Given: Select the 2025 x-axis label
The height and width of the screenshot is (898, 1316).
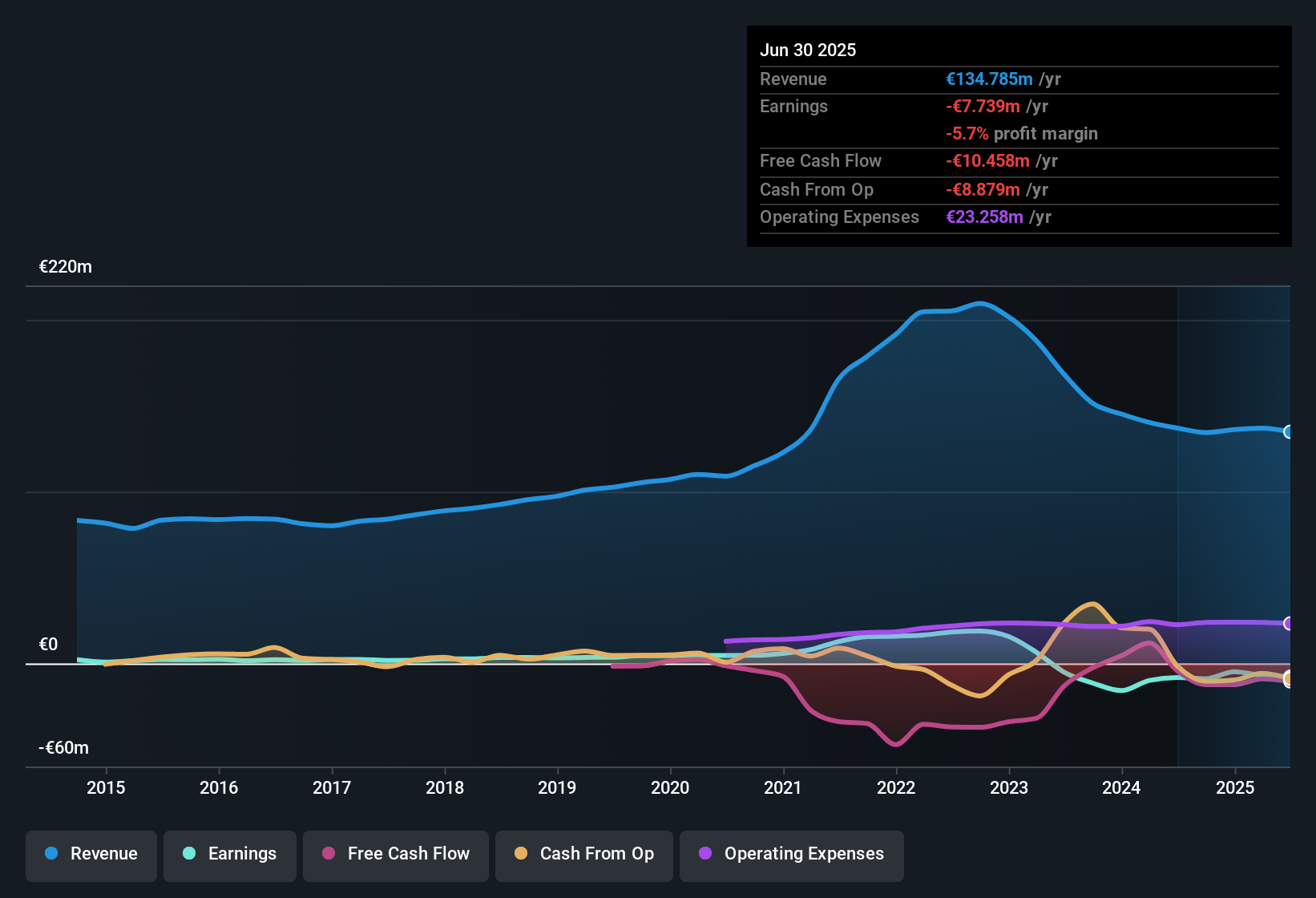Looking at the screenshot, I should coord(1235,787).
